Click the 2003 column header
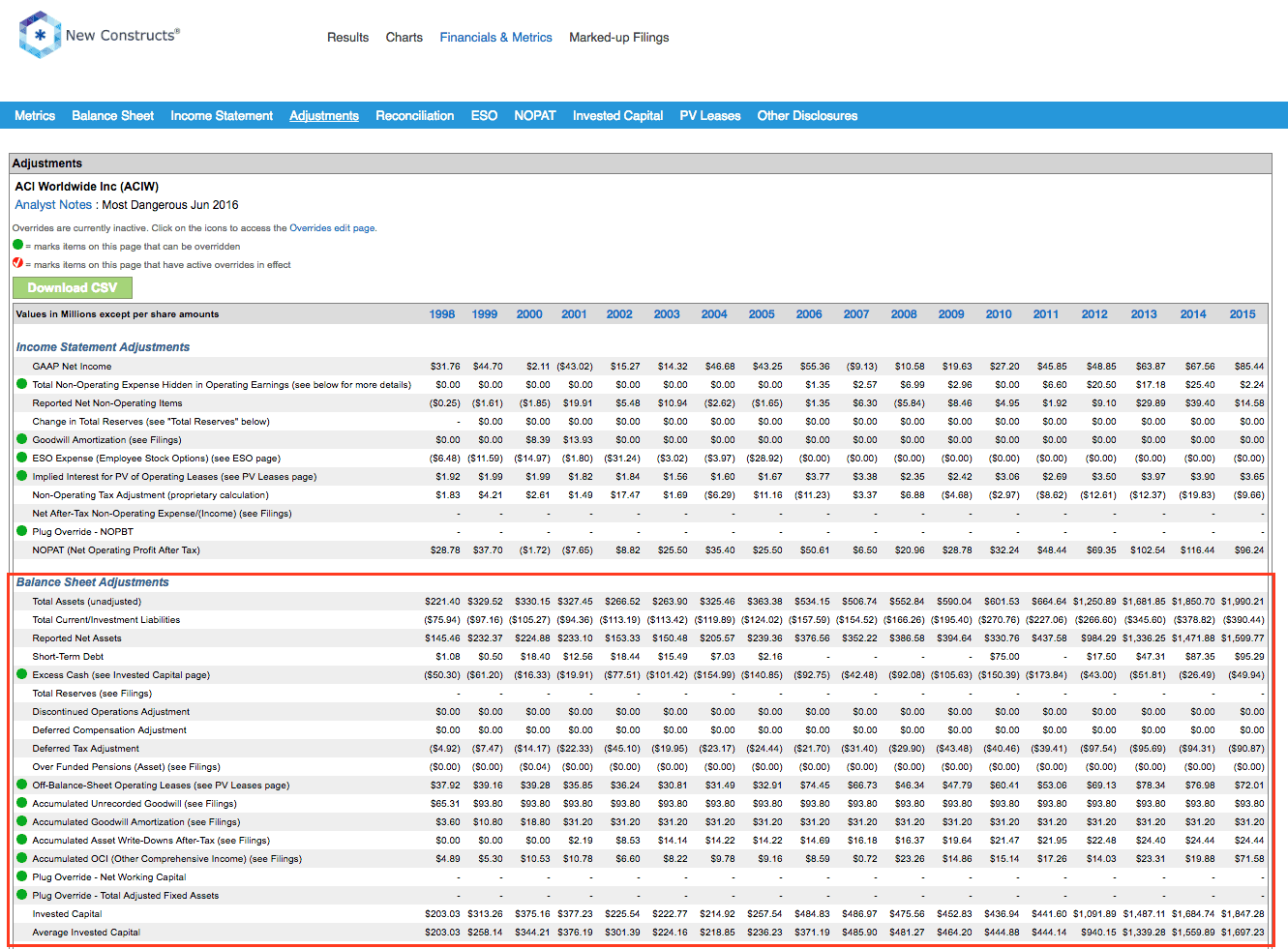Image resolution: width=1288 pixels, height=949 pixels. point(667,314)
